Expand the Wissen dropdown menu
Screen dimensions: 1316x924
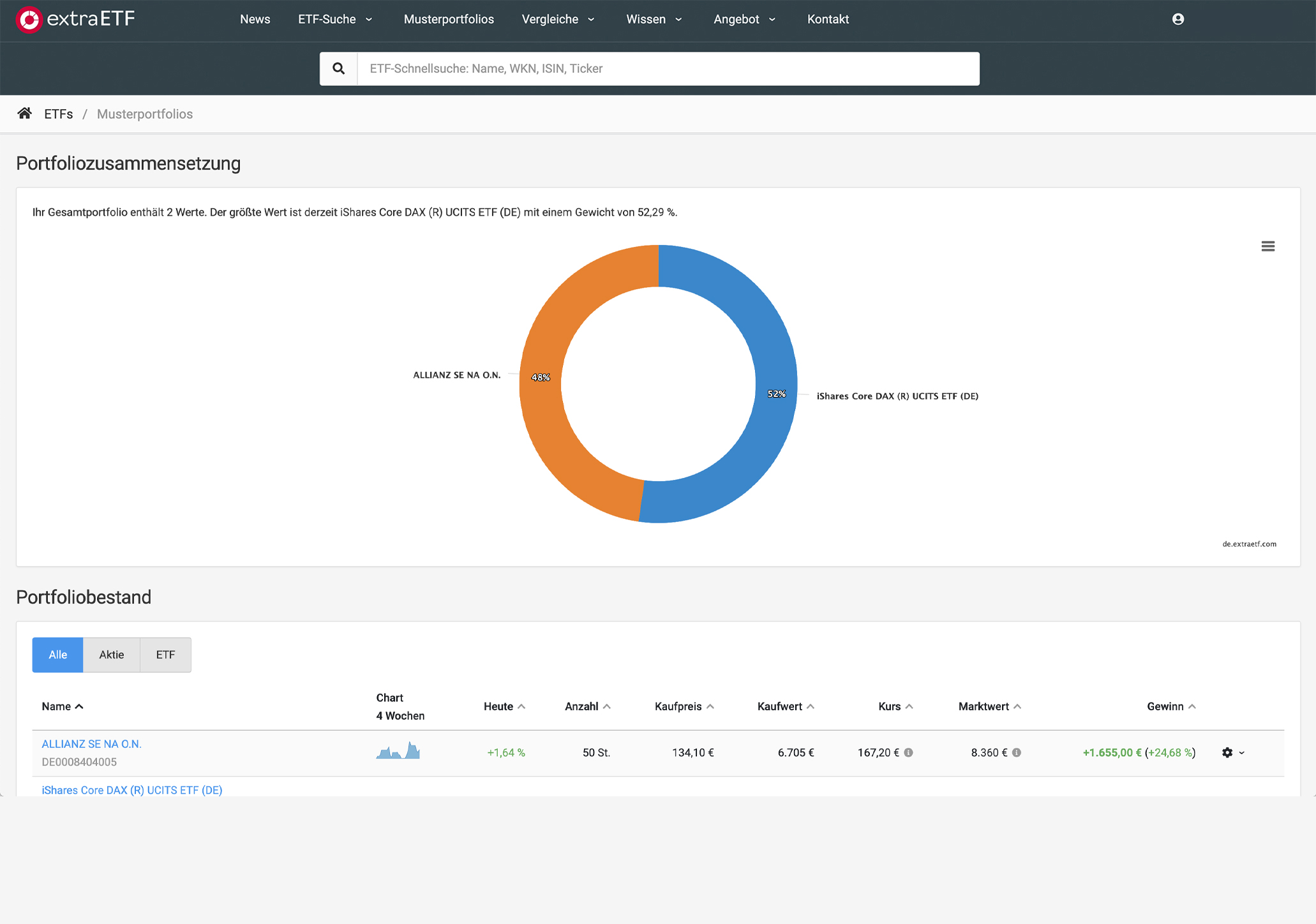pos(654,19)
